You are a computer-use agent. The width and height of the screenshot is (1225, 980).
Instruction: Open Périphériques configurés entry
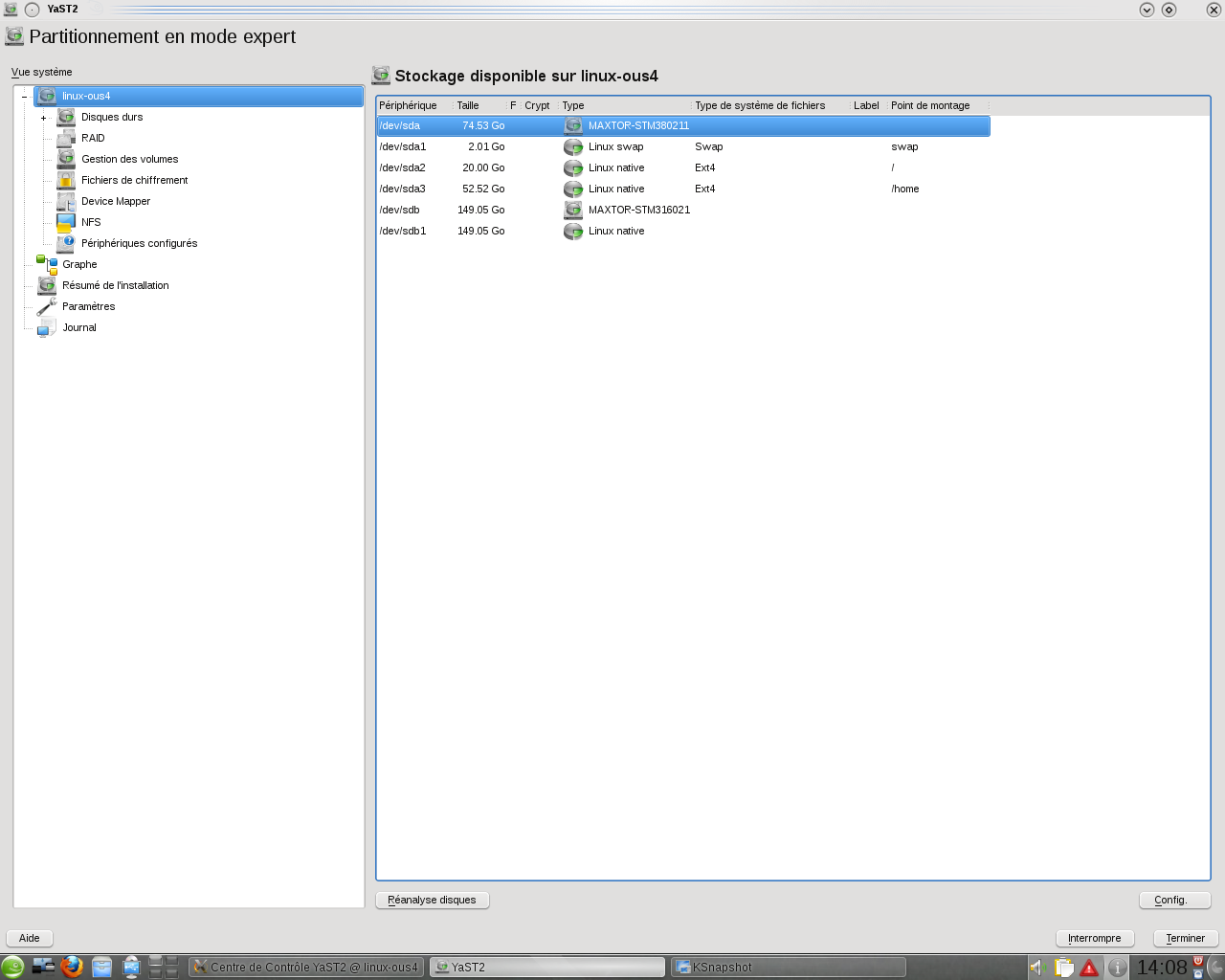[139, 243]
